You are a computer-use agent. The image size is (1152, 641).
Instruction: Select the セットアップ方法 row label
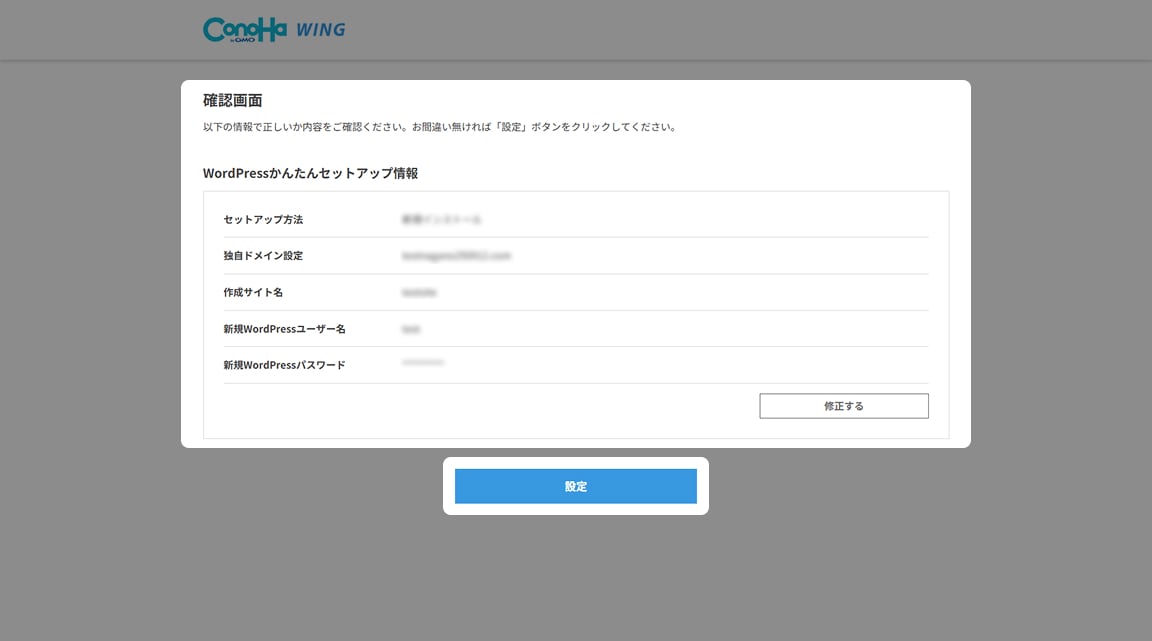coord(263,219)
